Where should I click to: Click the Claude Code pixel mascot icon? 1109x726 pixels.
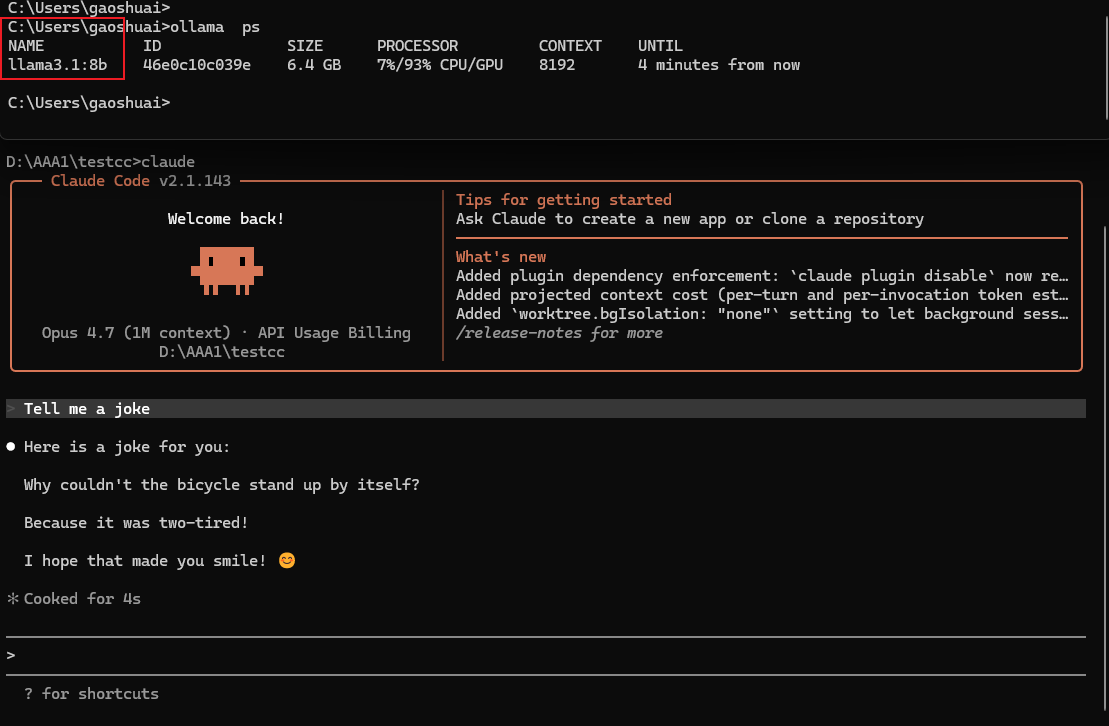coord(226,271)
